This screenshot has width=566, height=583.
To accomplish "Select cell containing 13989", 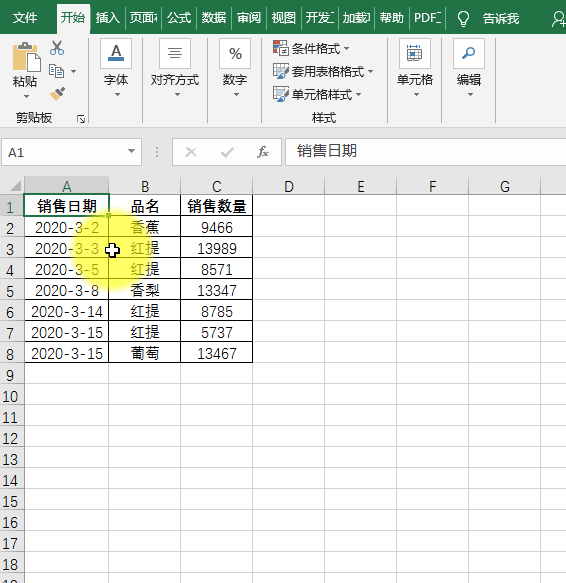I will (216, 248).
